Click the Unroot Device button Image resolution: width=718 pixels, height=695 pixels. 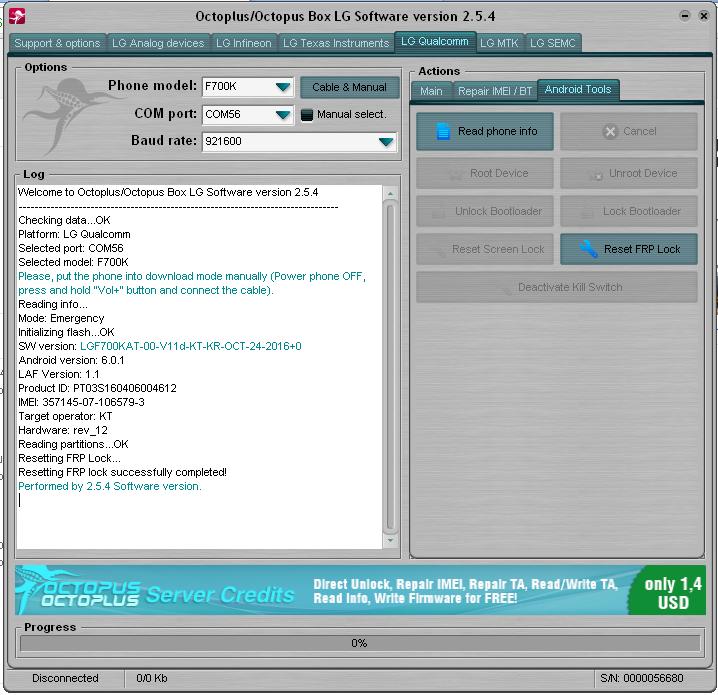click(629, 174)
